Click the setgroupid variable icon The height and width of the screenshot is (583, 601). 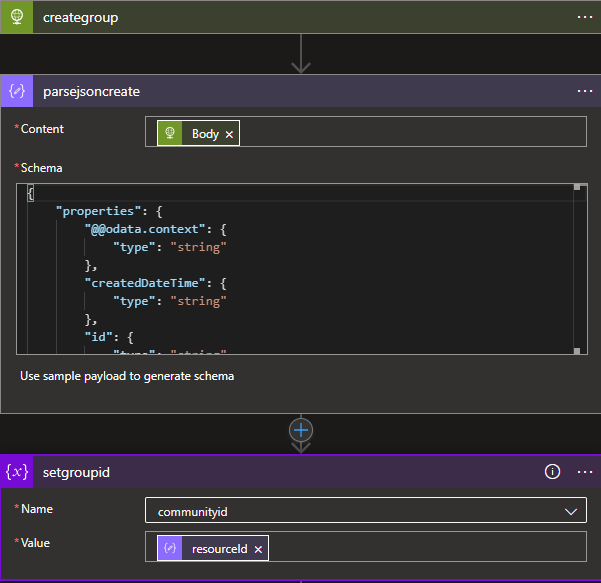17,473
